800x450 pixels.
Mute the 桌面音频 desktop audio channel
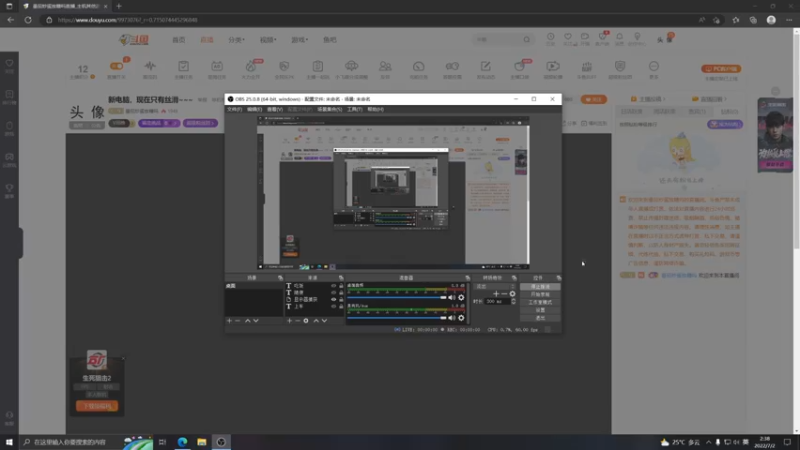coord(452,297)
